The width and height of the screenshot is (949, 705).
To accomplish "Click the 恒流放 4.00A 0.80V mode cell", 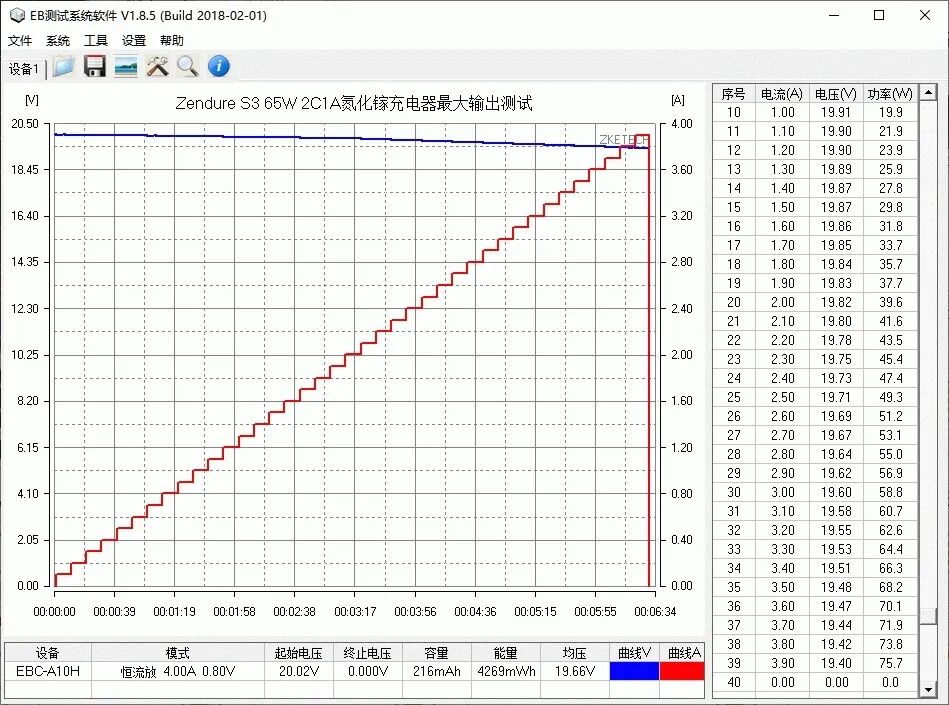I will point(178,671).
